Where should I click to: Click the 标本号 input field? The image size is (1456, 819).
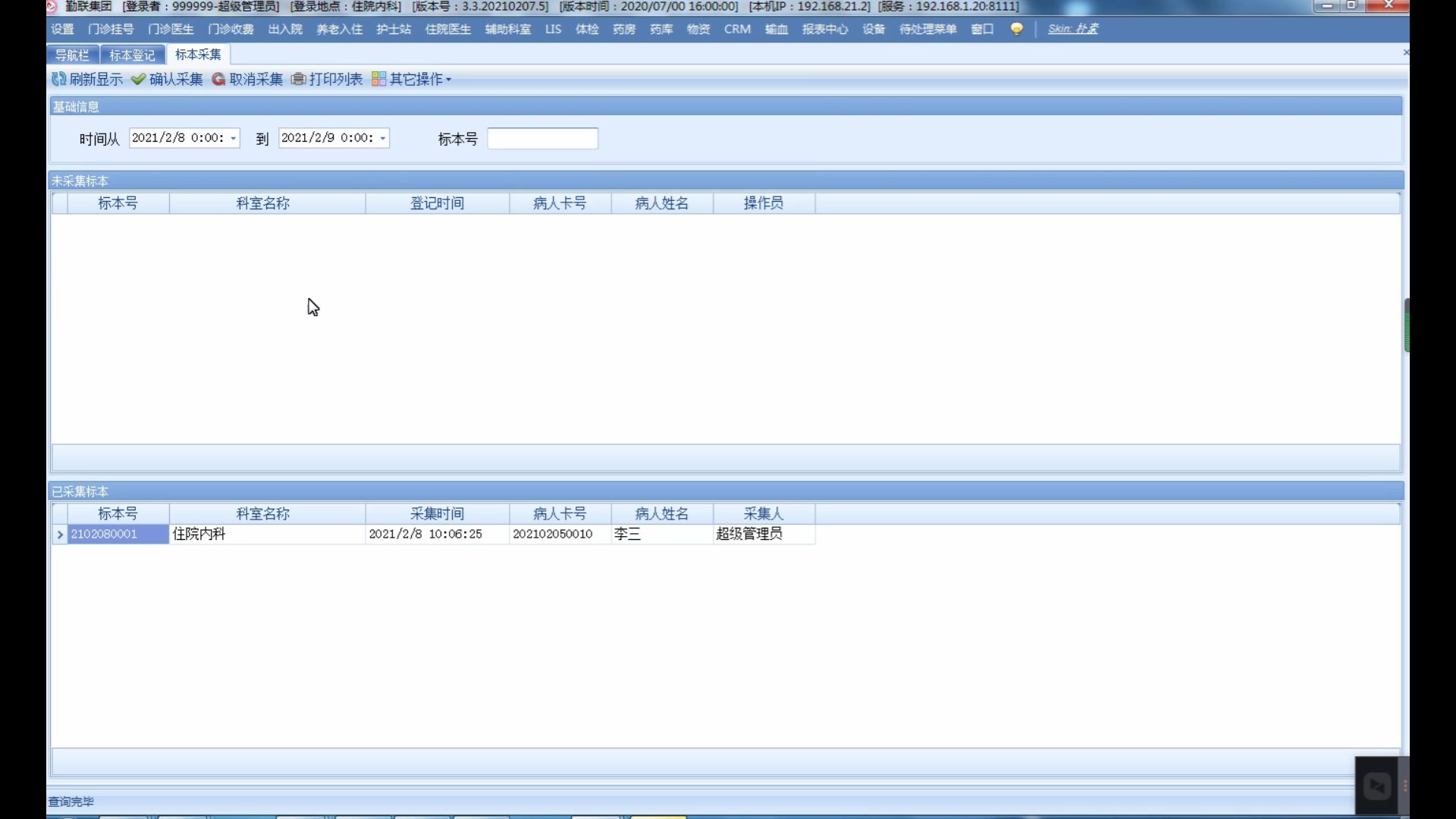[x=542, y=138]
